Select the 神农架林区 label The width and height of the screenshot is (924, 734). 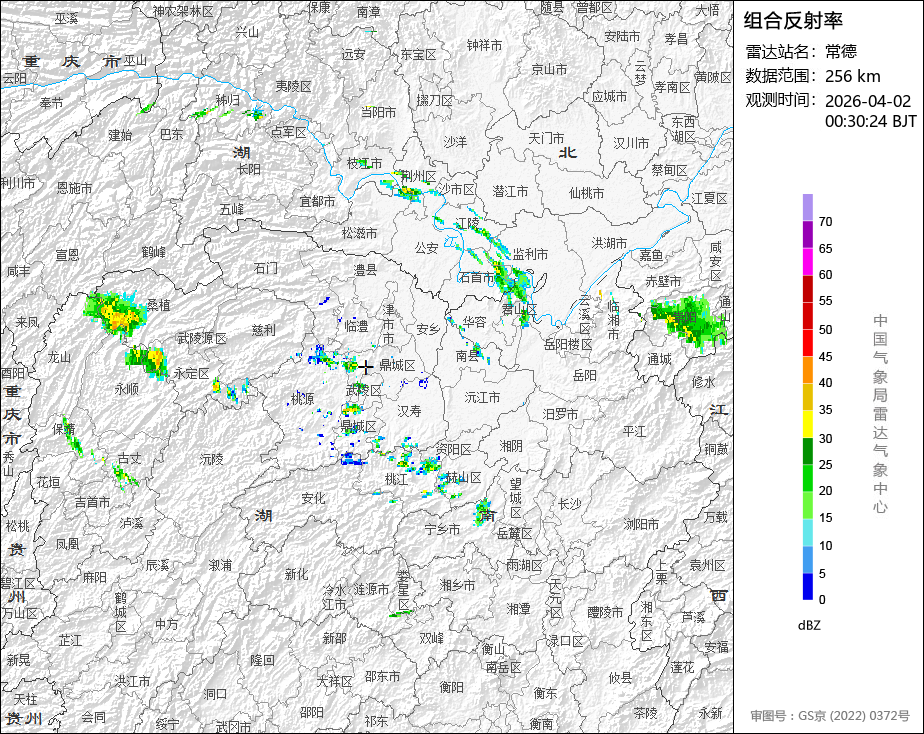coord(183,11)
